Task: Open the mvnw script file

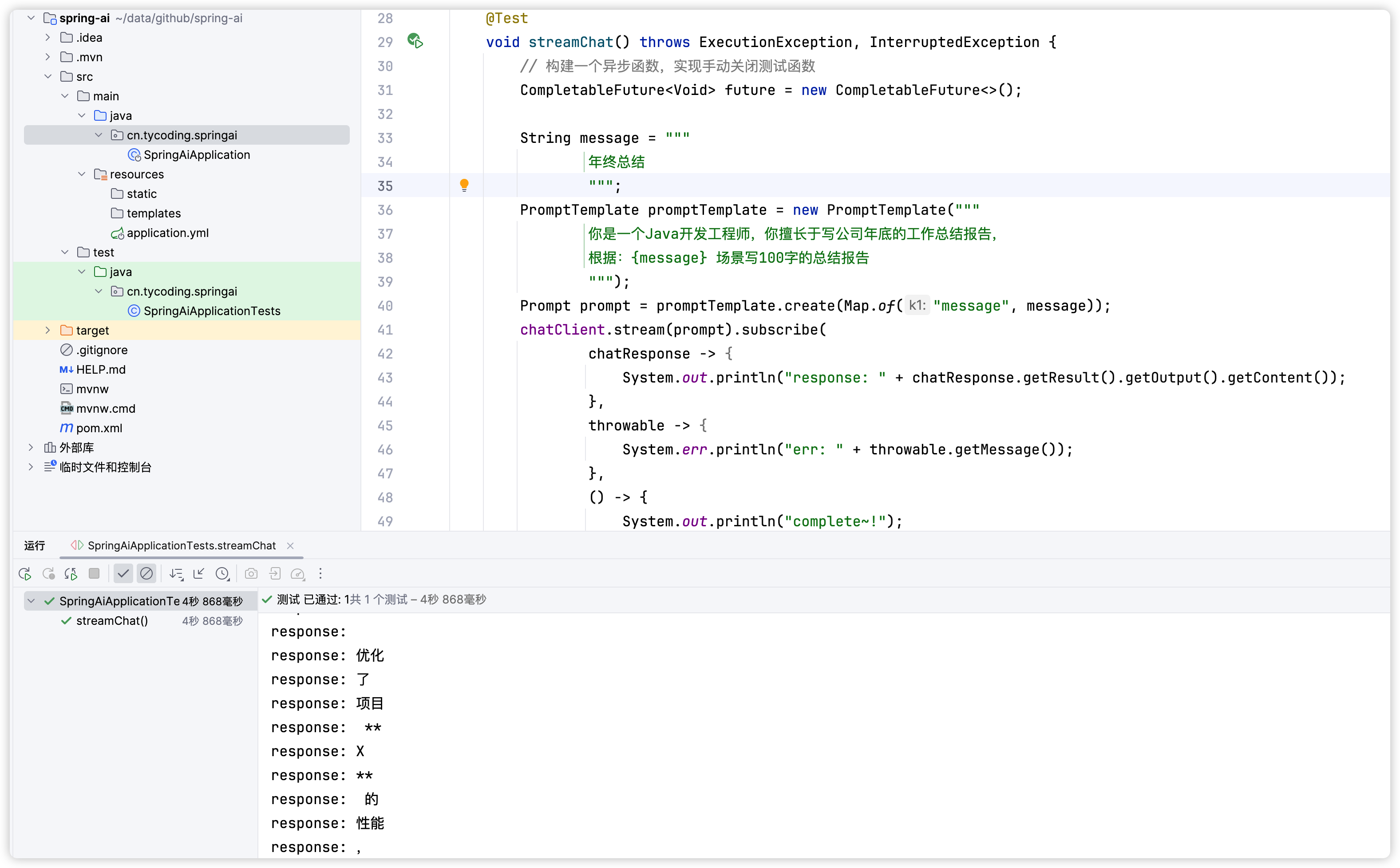Action: click(92, 389)
